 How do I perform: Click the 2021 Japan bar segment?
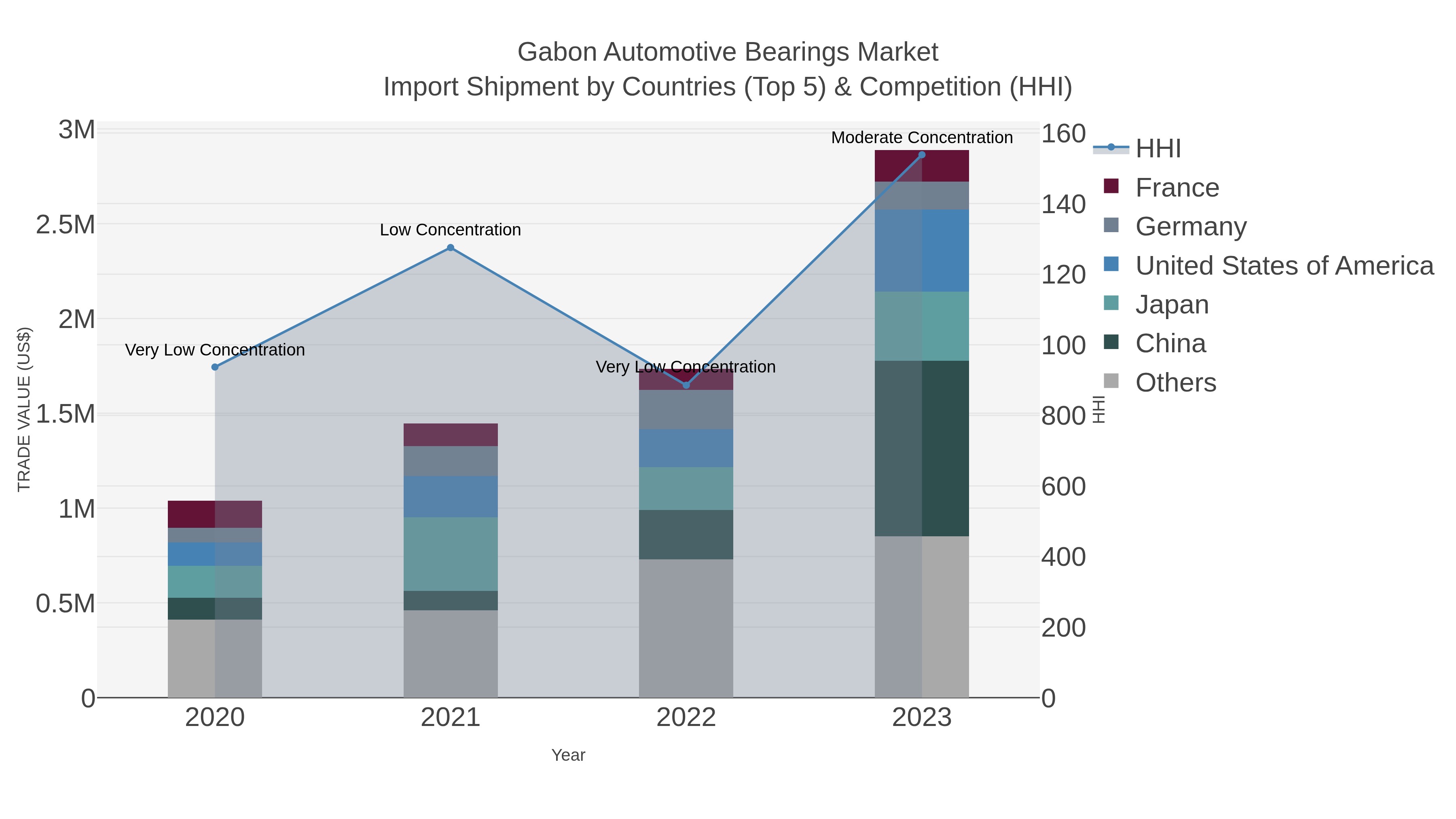tap(451, 554)
